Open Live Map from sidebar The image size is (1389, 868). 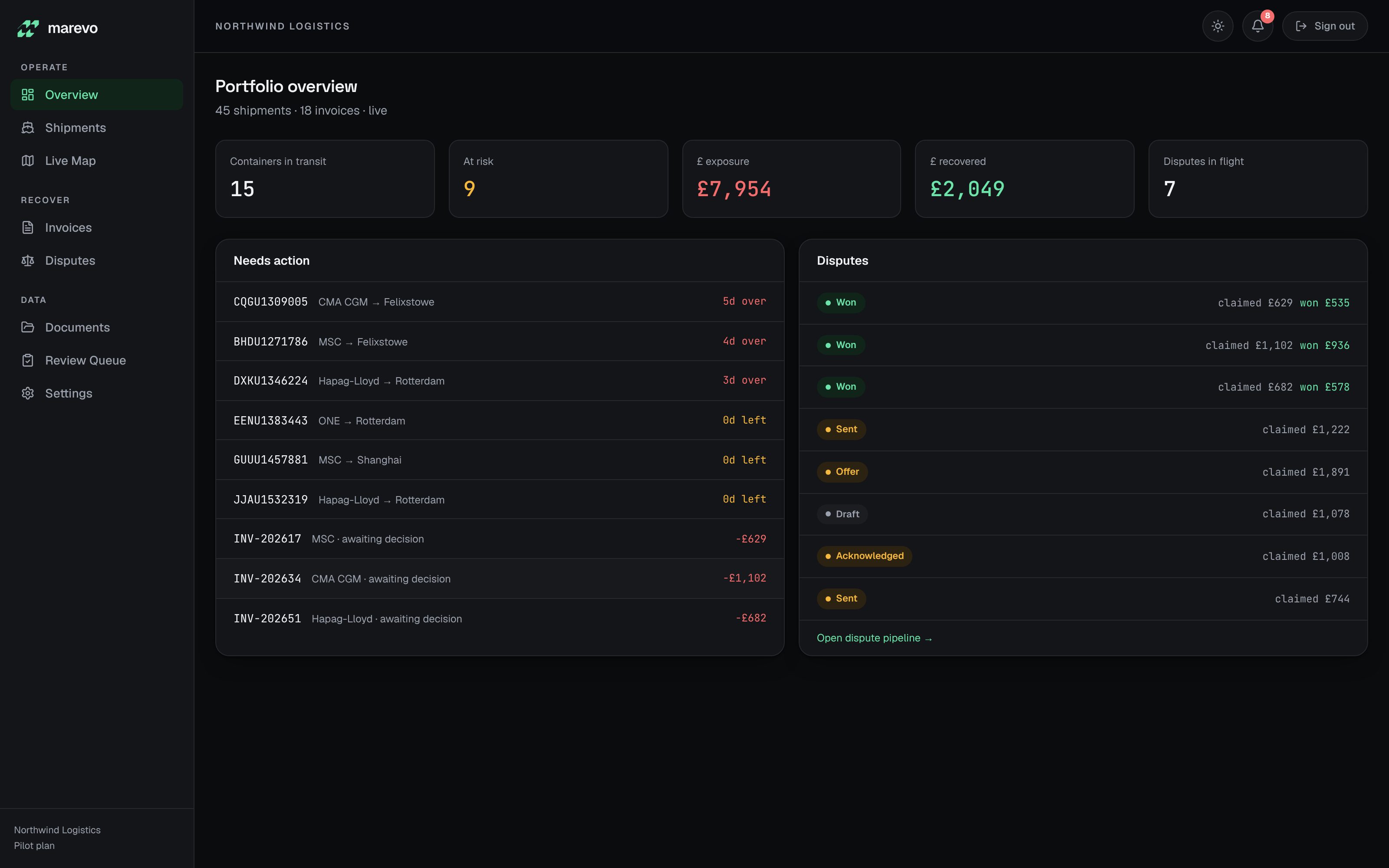96,161
